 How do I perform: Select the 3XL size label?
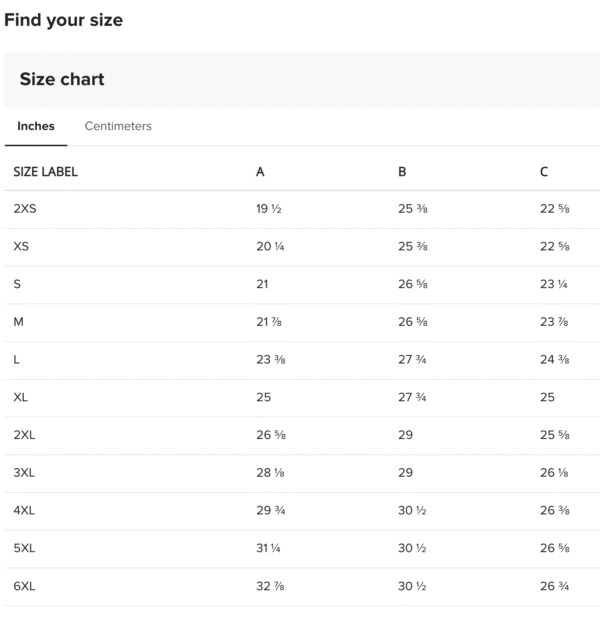[x=24, y=473]
